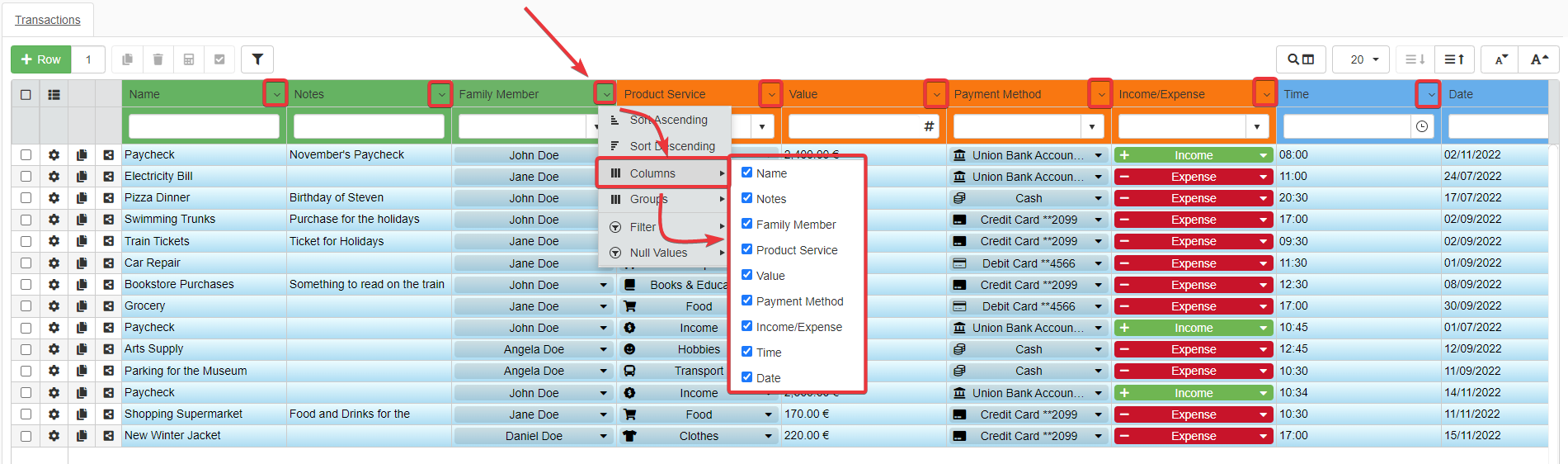Decrease font size with small A icon
The height and width of the screenshot is (464, 1568).
[x=1500, y=59]
